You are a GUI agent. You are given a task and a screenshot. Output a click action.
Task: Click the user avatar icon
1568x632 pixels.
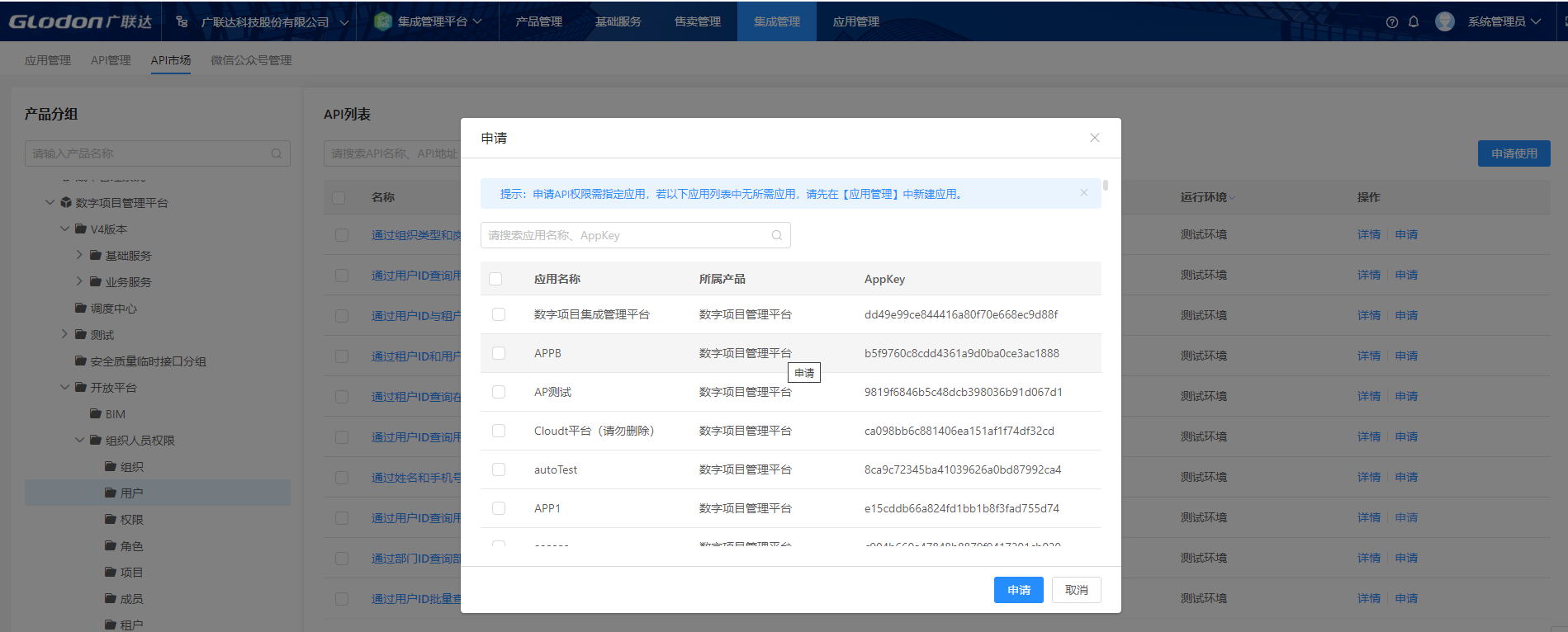[x=1444, y=21]
